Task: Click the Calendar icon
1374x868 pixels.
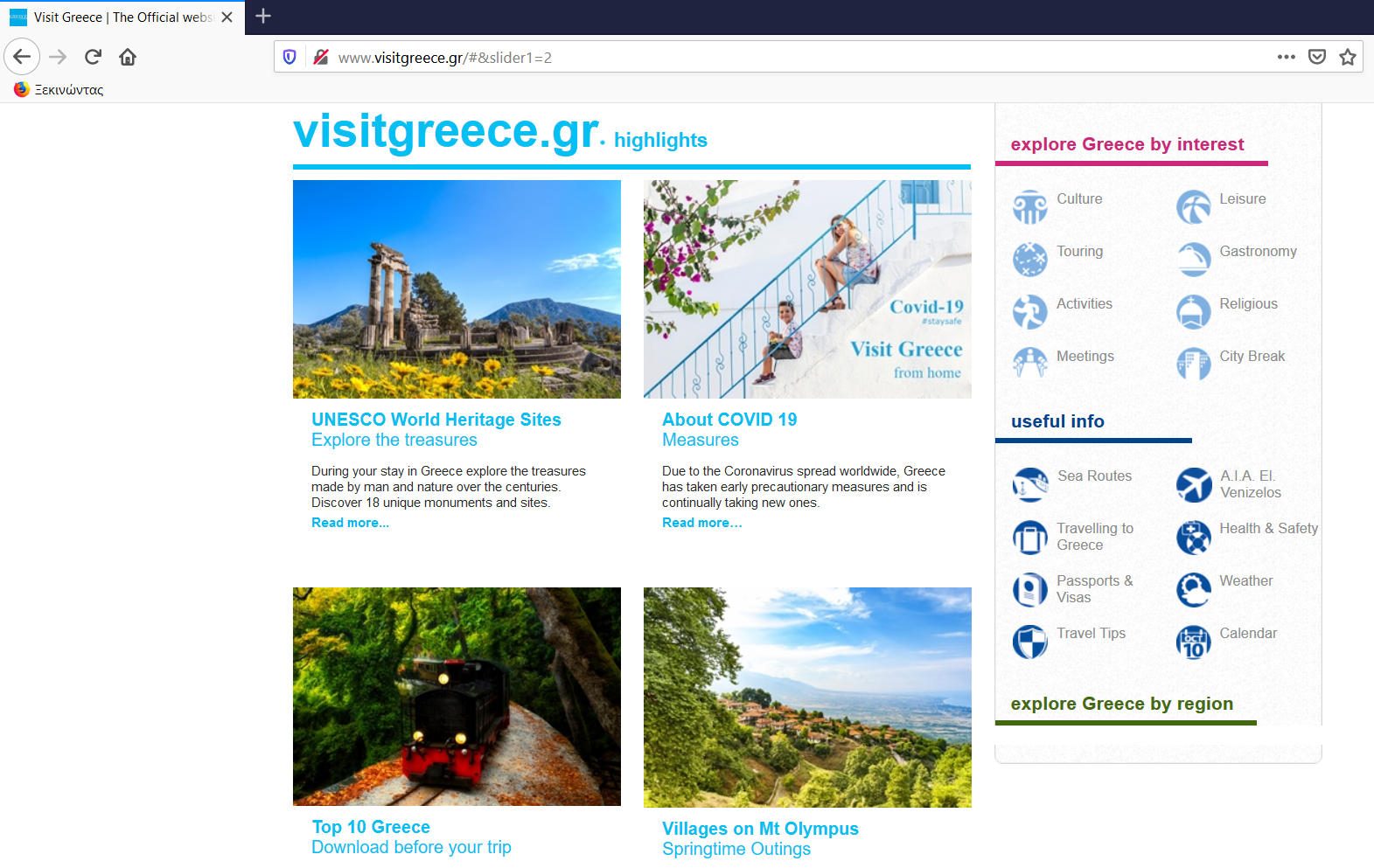Action: click(x=1193, y=642)
